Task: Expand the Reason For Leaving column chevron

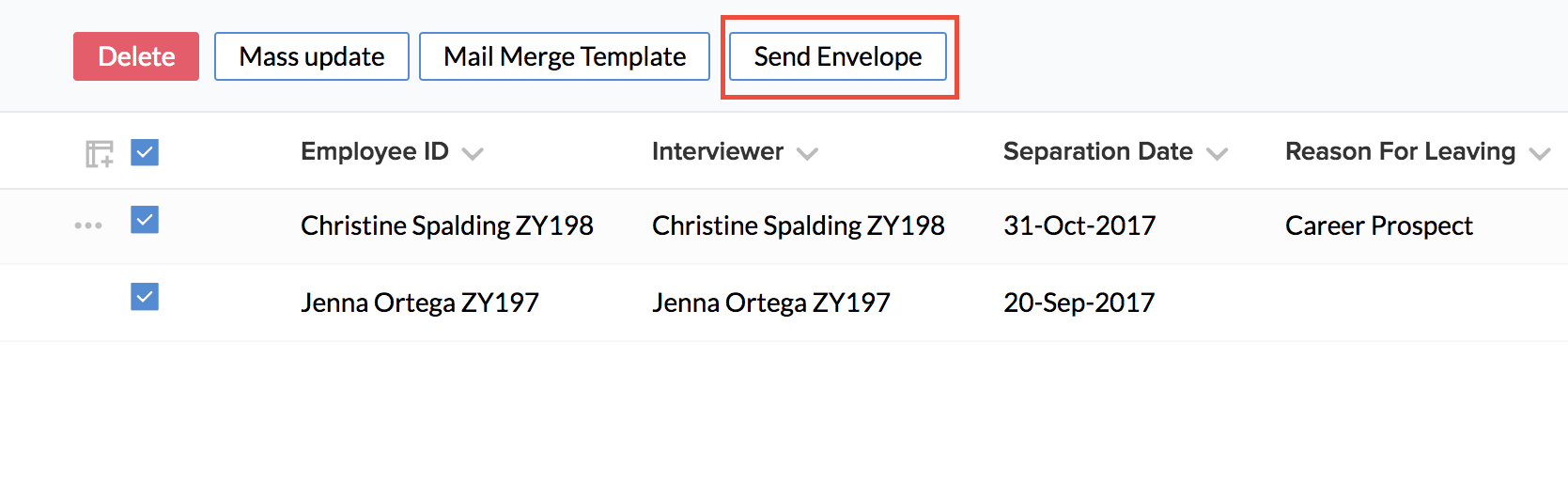Action: [x=1539, y=154]
